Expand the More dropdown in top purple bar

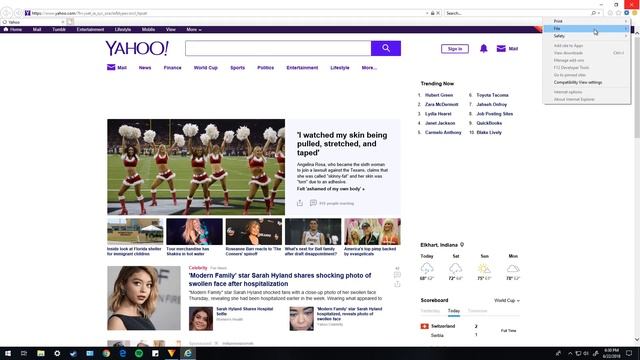[x=193, y=29]
